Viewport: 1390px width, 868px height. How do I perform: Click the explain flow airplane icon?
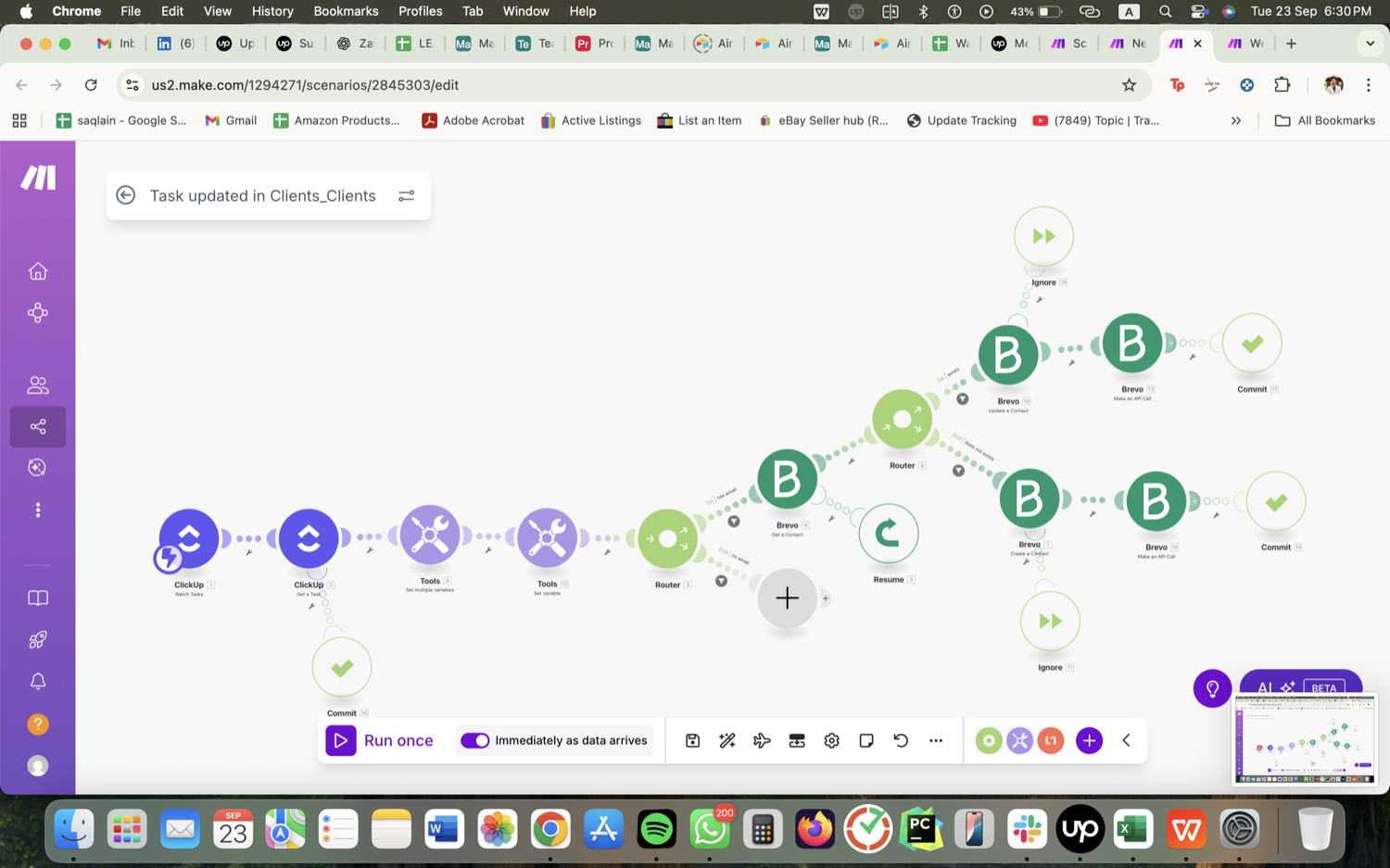pyautogui.click(x=762, y=740)
